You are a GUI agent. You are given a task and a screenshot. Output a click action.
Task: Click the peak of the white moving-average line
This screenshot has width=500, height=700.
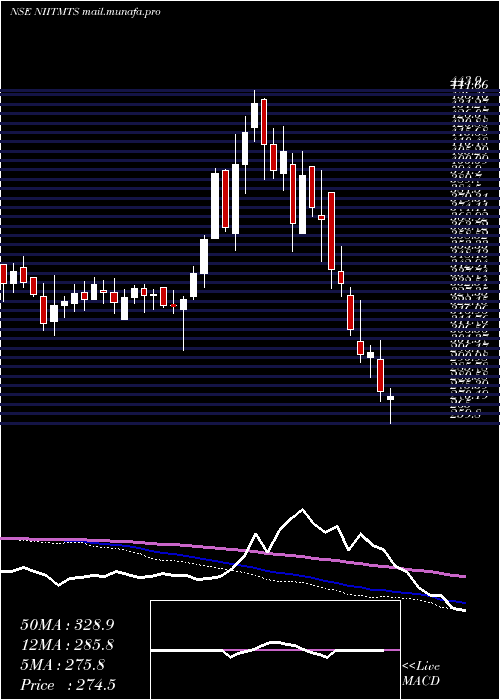tap(303, 509)
